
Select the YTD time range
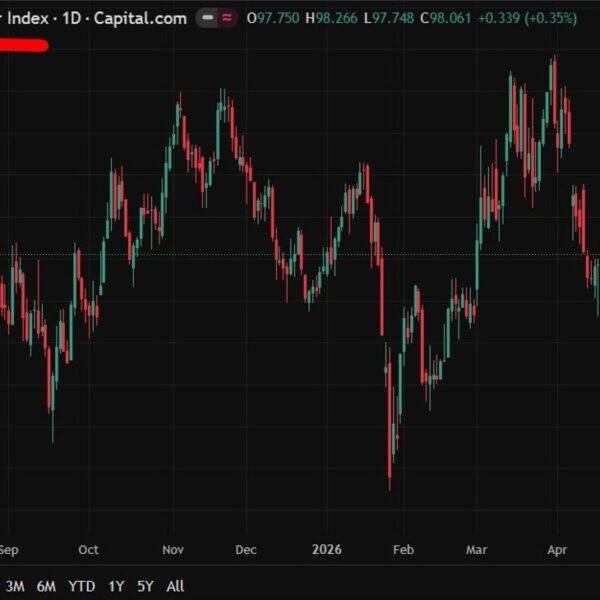click(x=82, y=586)
